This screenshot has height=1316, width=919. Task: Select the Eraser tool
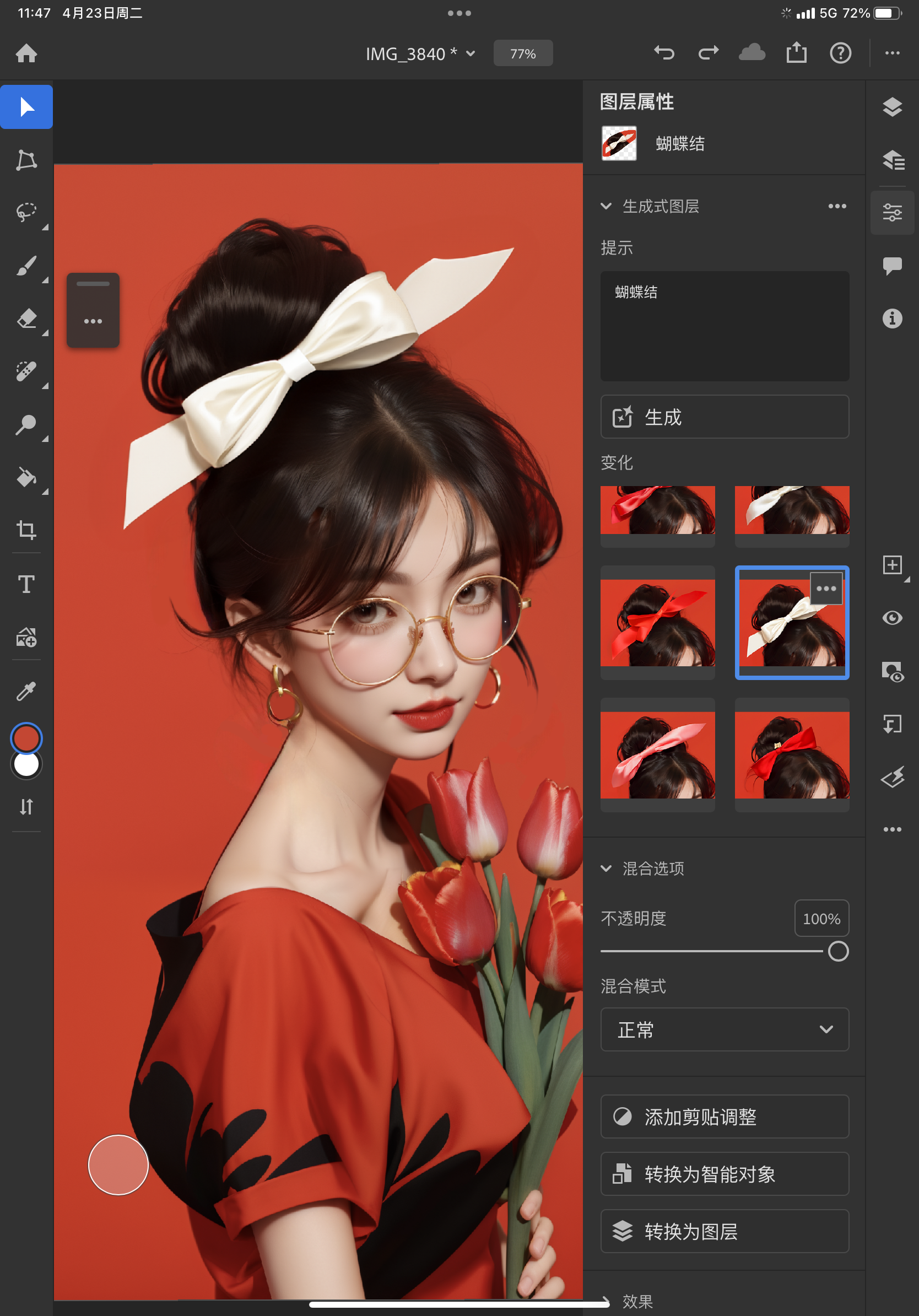(x=26, y=319)
